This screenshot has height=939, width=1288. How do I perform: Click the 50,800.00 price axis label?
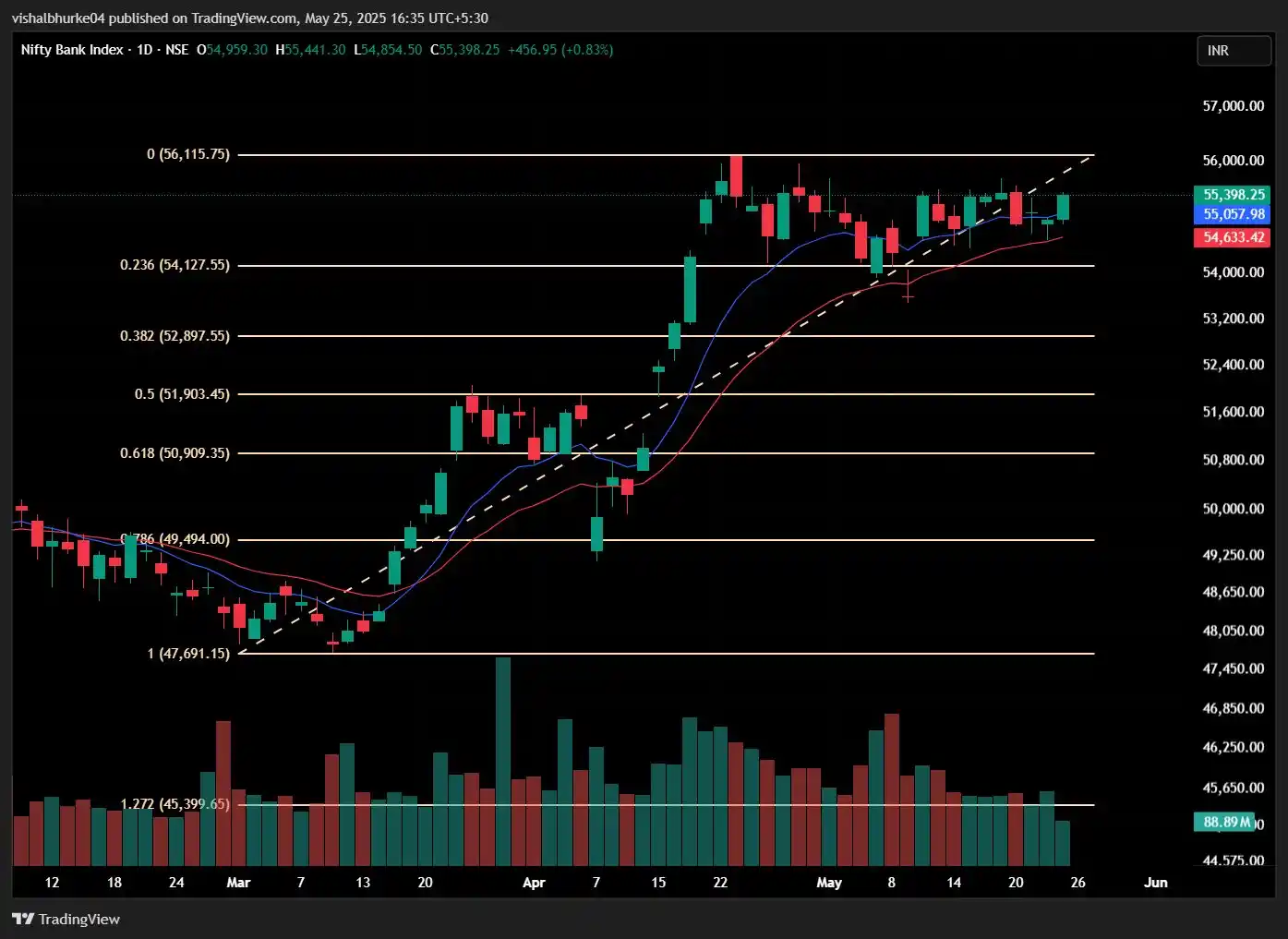tap(1233, 460)
